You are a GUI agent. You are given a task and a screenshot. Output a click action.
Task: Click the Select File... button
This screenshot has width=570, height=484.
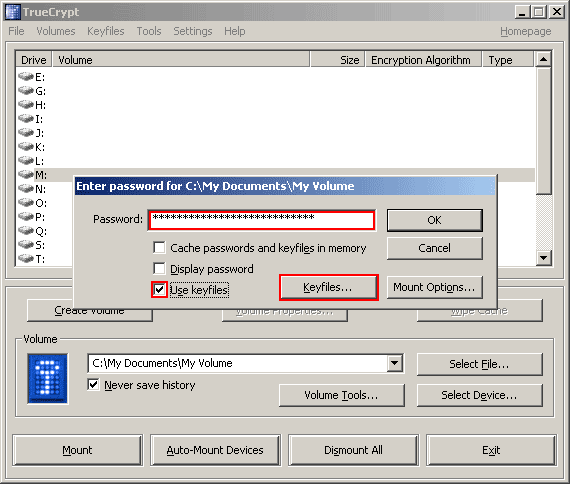(479, 364)
